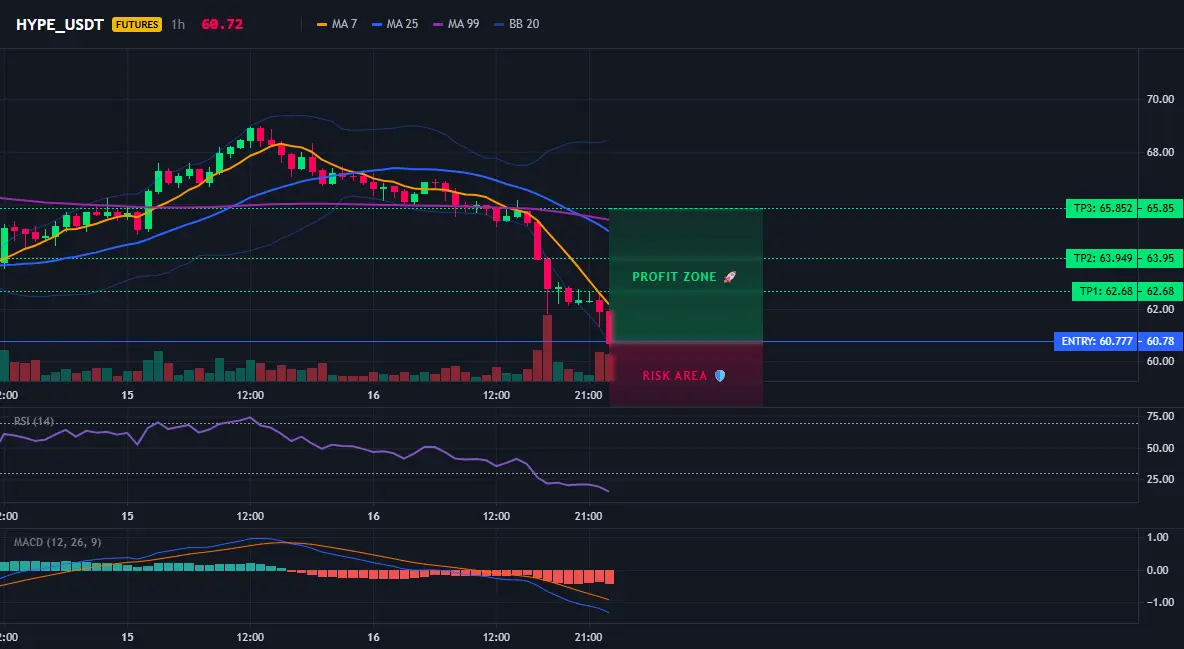Click the blue ENTRY: 60.777 label
Image resolution: width=1184 pixels, height=649 pixels.
pyautogui.click(x=1096, y=341)
